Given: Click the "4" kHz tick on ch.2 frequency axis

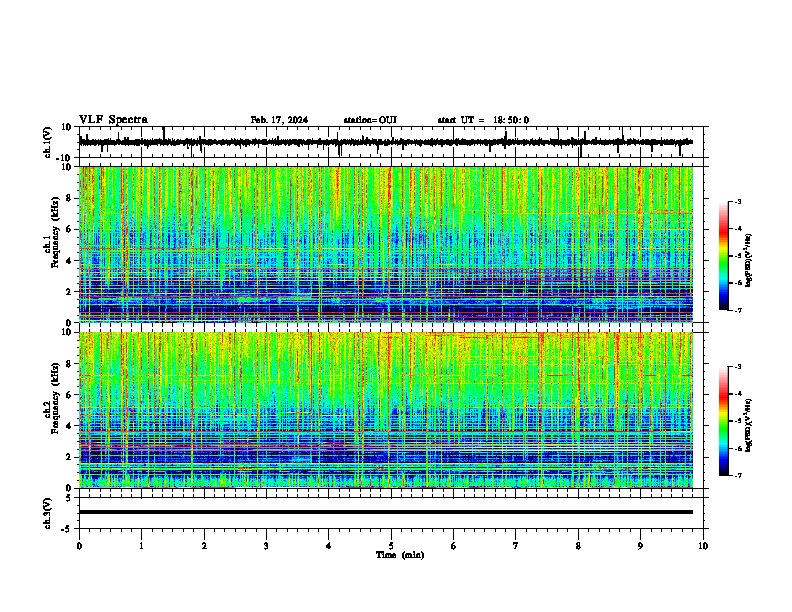Looking at the screenshot, I should 69,426.
